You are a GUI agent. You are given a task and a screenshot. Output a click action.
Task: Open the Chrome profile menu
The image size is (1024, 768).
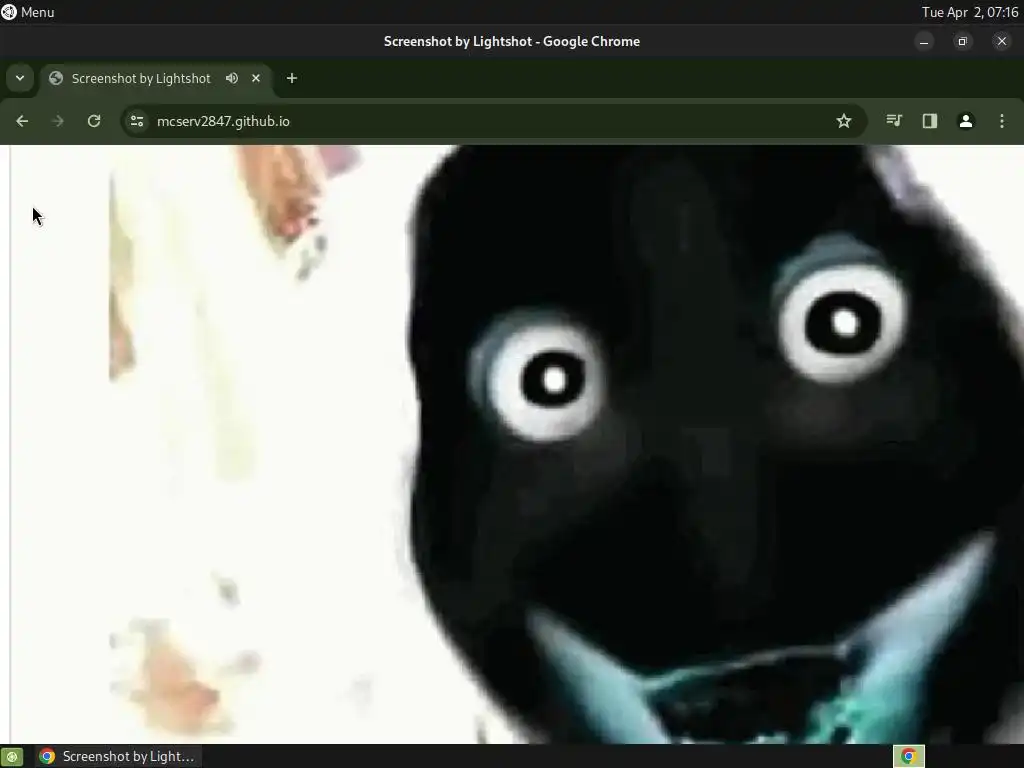pyautogui.click(x=966, y=121)
